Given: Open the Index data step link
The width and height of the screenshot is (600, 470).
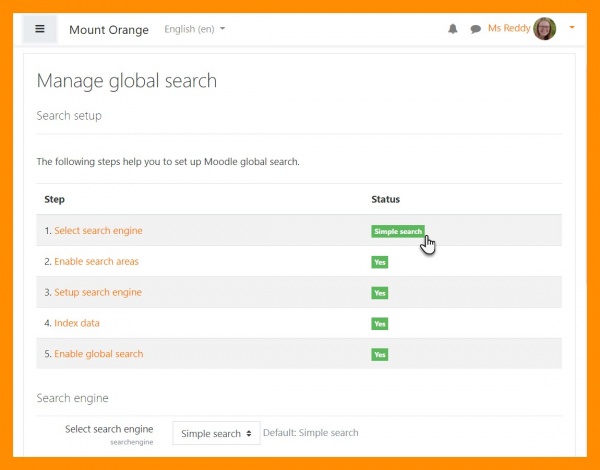Looking at the screenshot, I should point(77,323).
